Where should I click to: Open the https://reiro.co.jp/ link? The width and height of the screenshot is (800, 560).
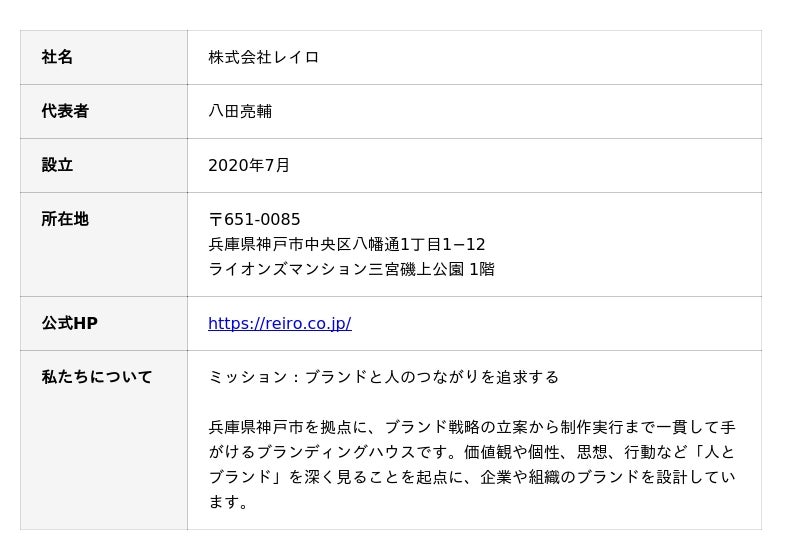click(x=280, y=323)
